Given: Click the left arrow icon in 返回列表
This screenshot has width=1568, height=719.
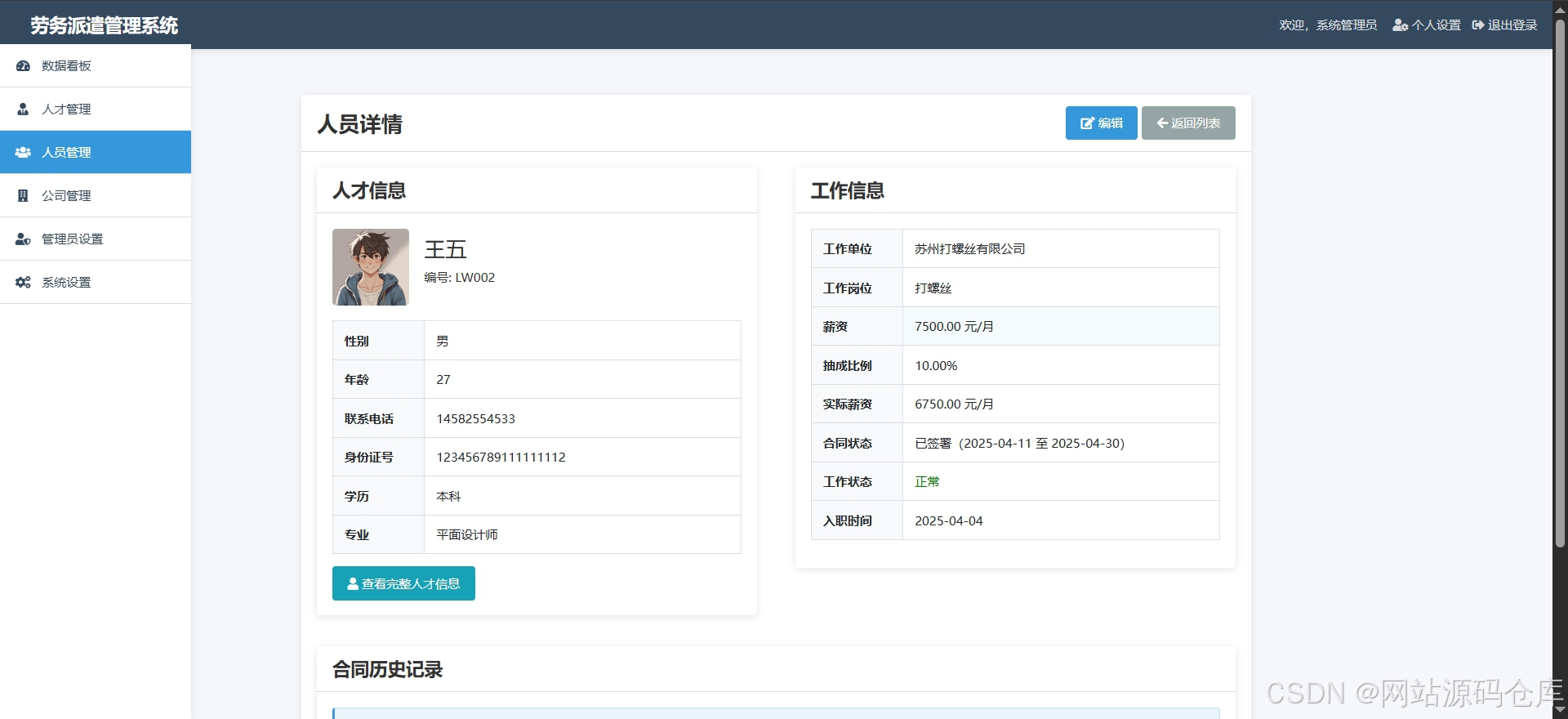Looking at the screenshot, I should [1162, 123].
